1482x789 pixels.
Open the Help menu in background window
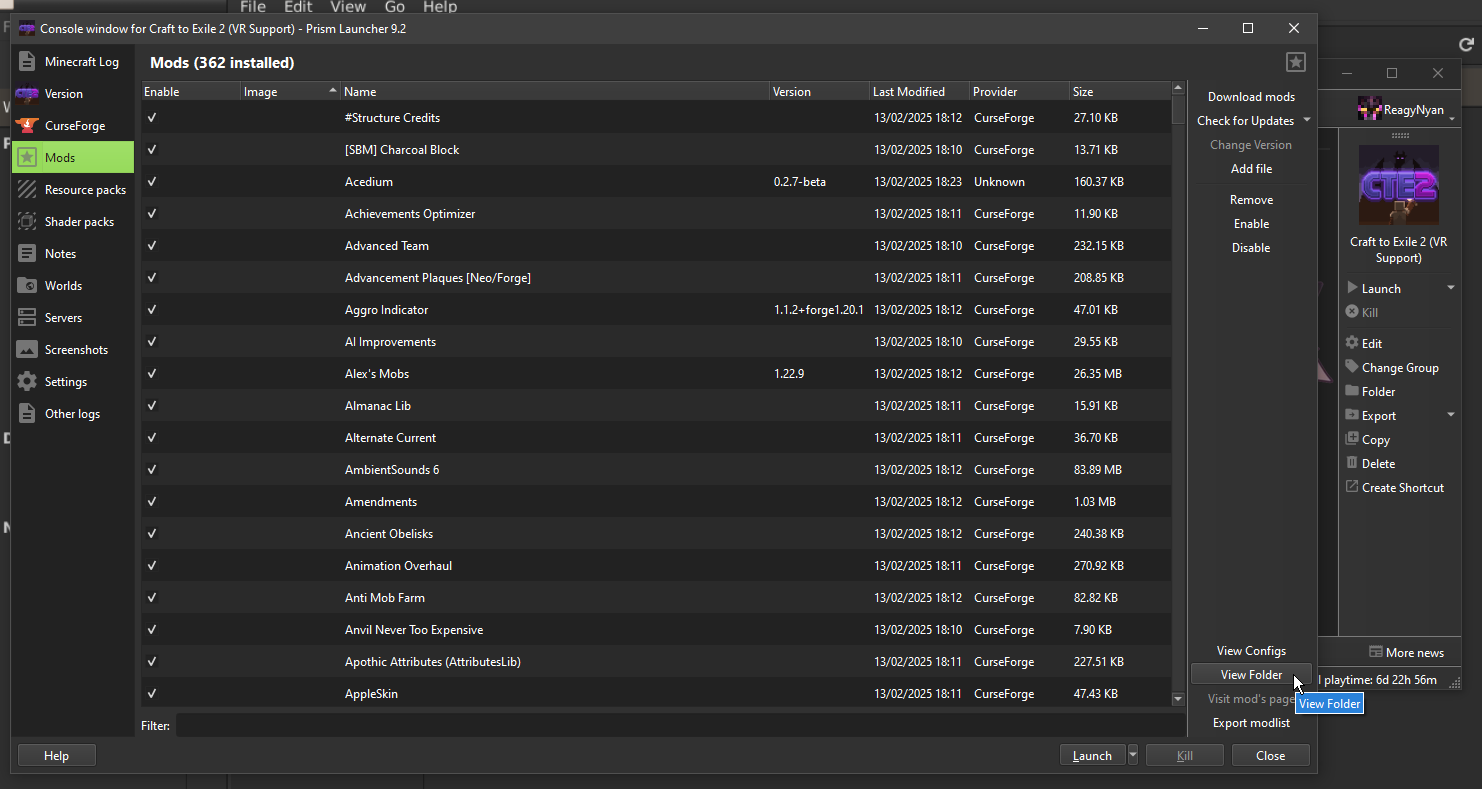tap(440, 7)
